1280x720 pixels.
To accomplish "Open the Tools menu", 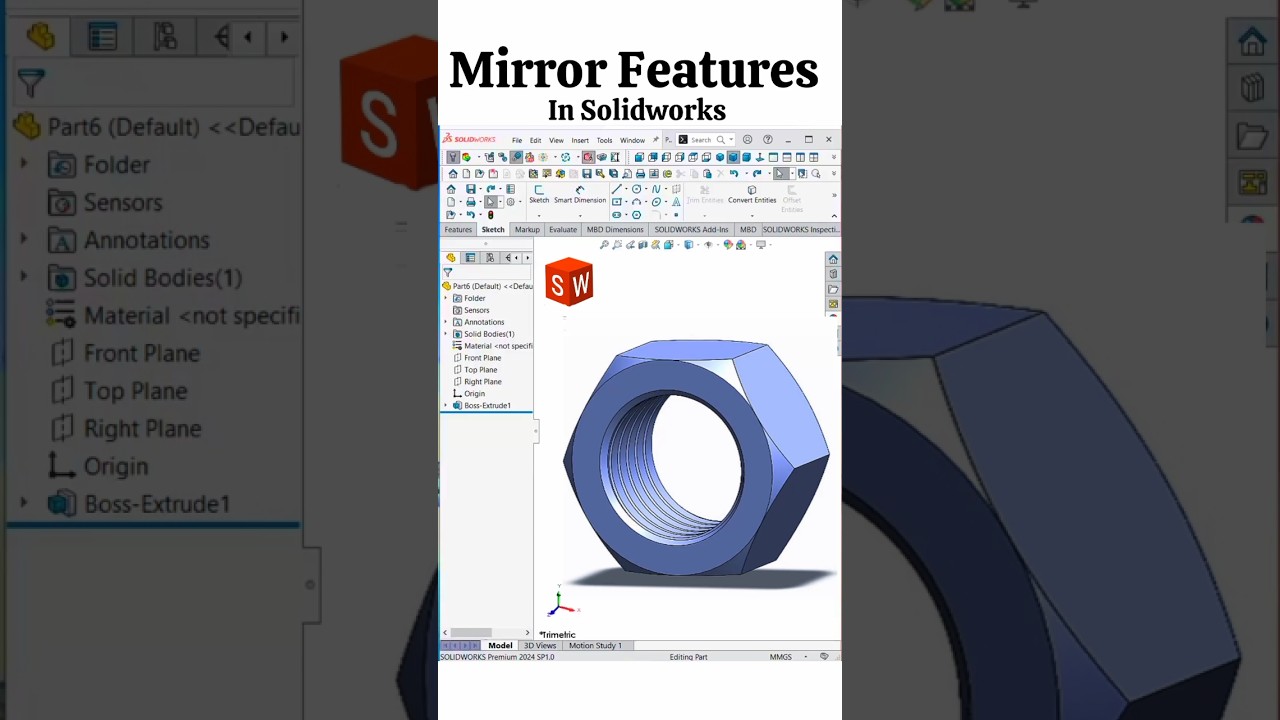I will point(604,140).
